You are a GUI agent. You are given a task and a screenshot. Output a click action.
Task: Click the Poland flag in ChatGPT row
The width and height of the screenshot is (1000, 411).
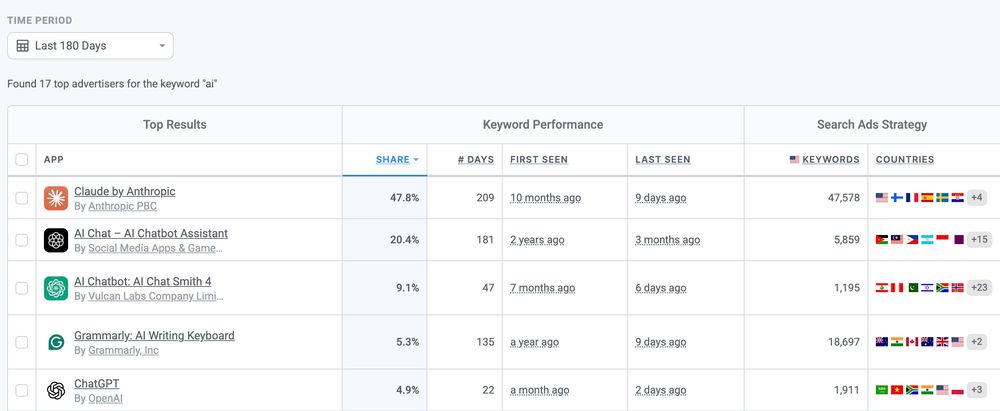tap(957, 389)
